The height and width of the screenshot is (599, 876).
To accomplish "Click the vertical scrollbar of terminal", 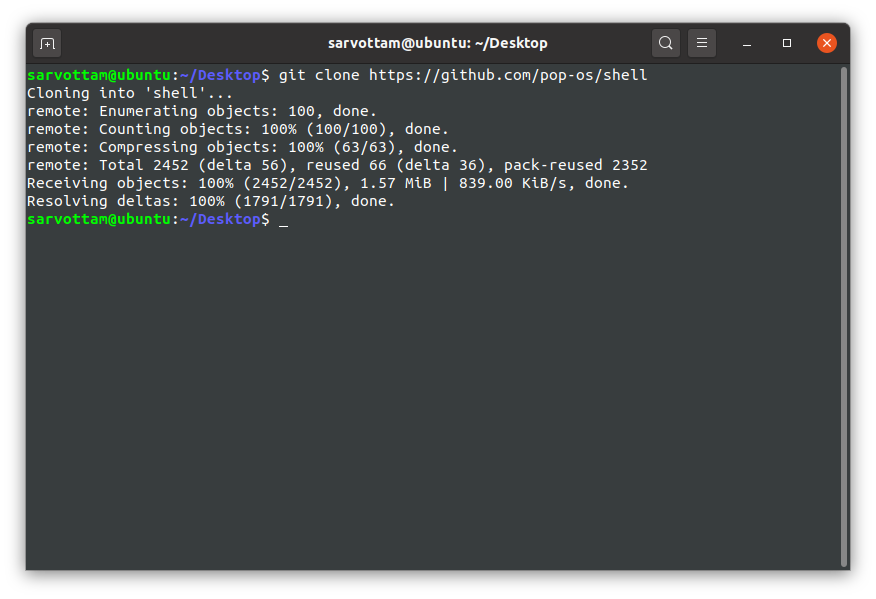I will click(844, 317).
